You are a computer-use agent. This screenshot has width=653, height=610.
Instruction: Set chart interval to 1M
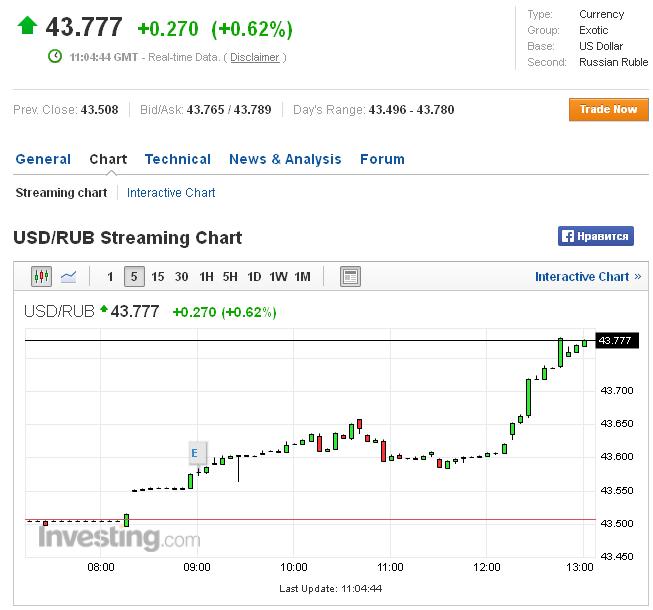pos(302,276)
